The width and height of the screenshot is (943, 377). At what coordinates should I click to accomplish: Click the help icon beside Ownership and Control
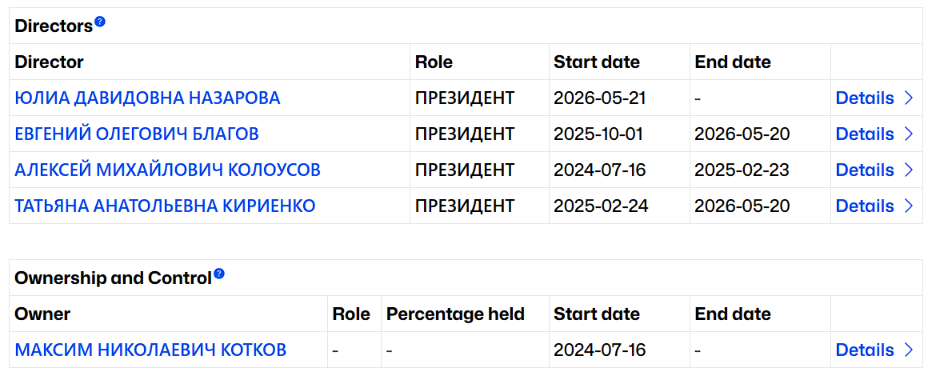click(x=219, y=274)
